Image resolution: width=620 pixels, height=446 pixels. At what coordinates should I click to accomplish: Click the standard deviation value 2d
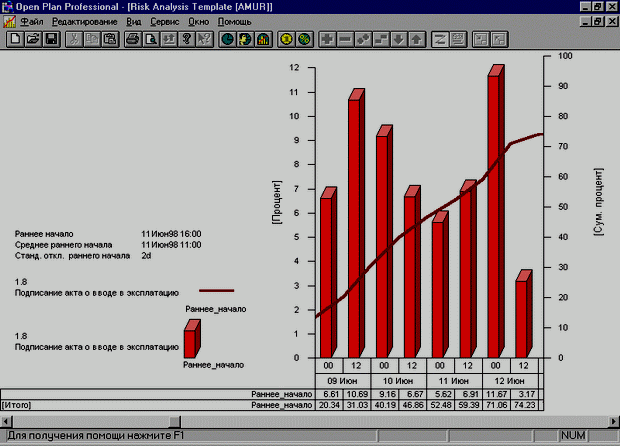tap(146, 256)
